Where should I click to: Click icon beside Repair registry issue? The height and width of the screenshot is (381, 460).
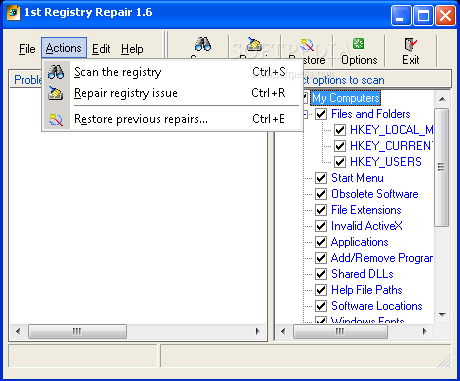[x=56, y=93]
